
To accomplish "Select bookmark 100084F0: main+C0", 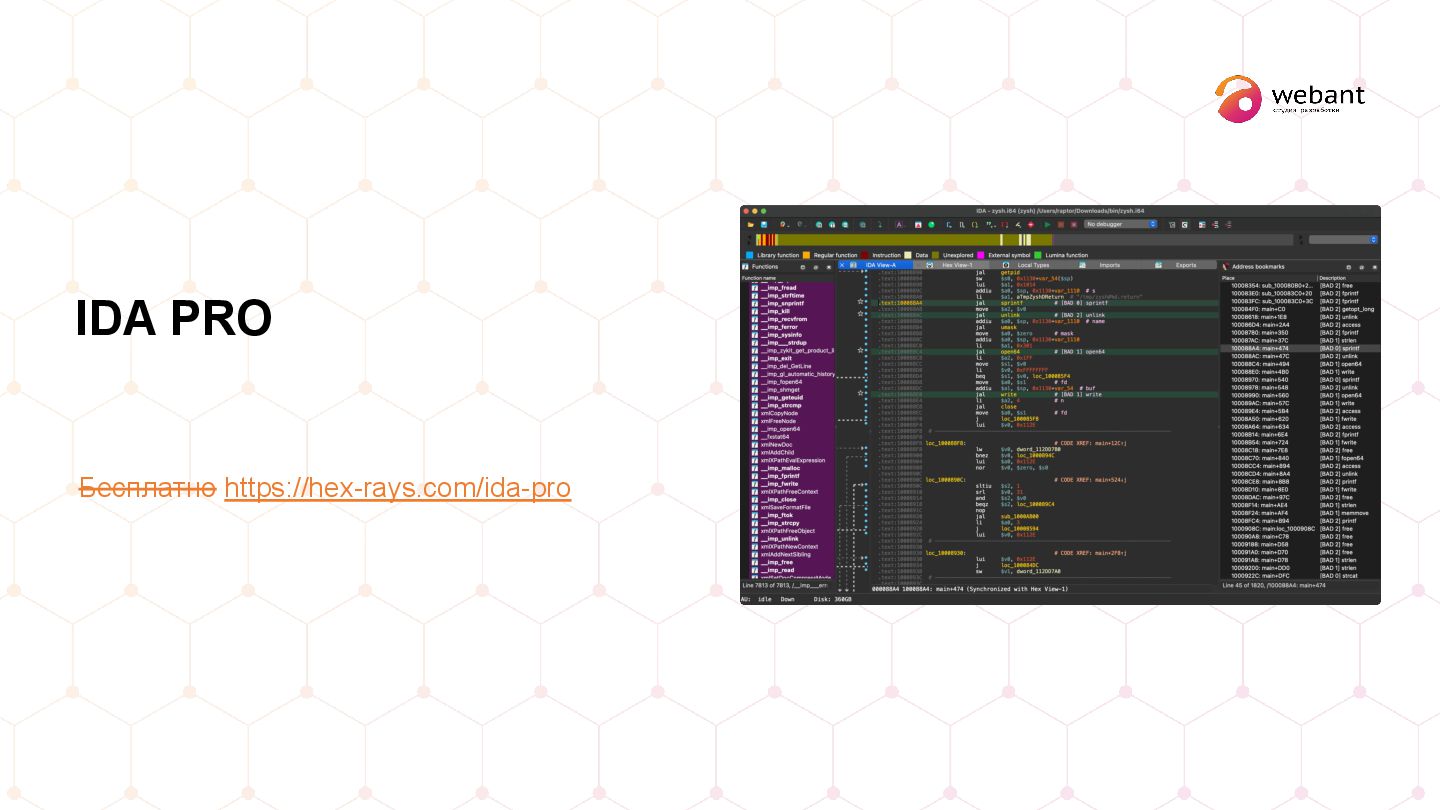I will 1300,309.
